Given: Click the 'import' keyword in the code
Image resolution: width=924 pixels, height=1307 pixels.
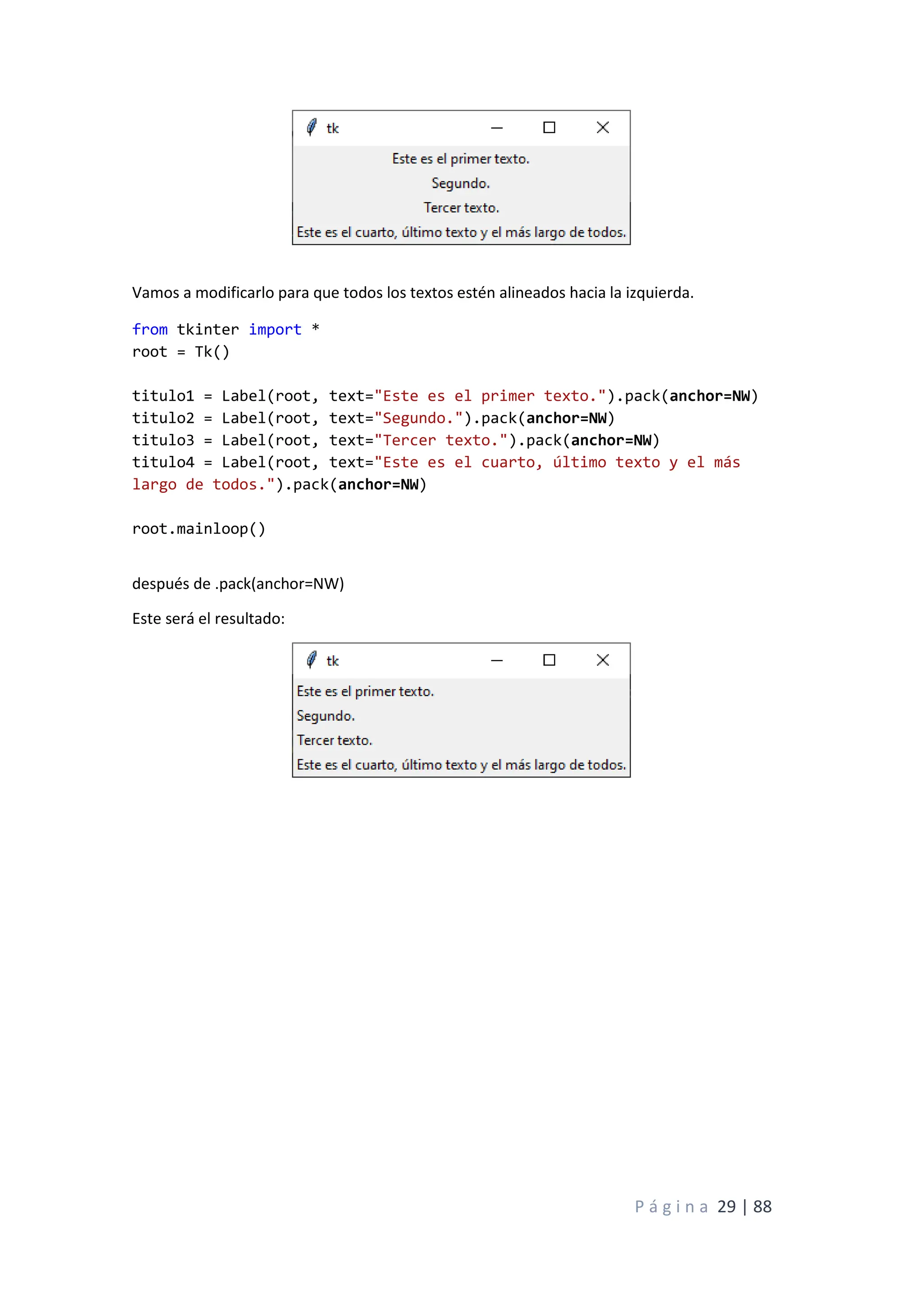Looking at the screenshot, I should (275, 329).
